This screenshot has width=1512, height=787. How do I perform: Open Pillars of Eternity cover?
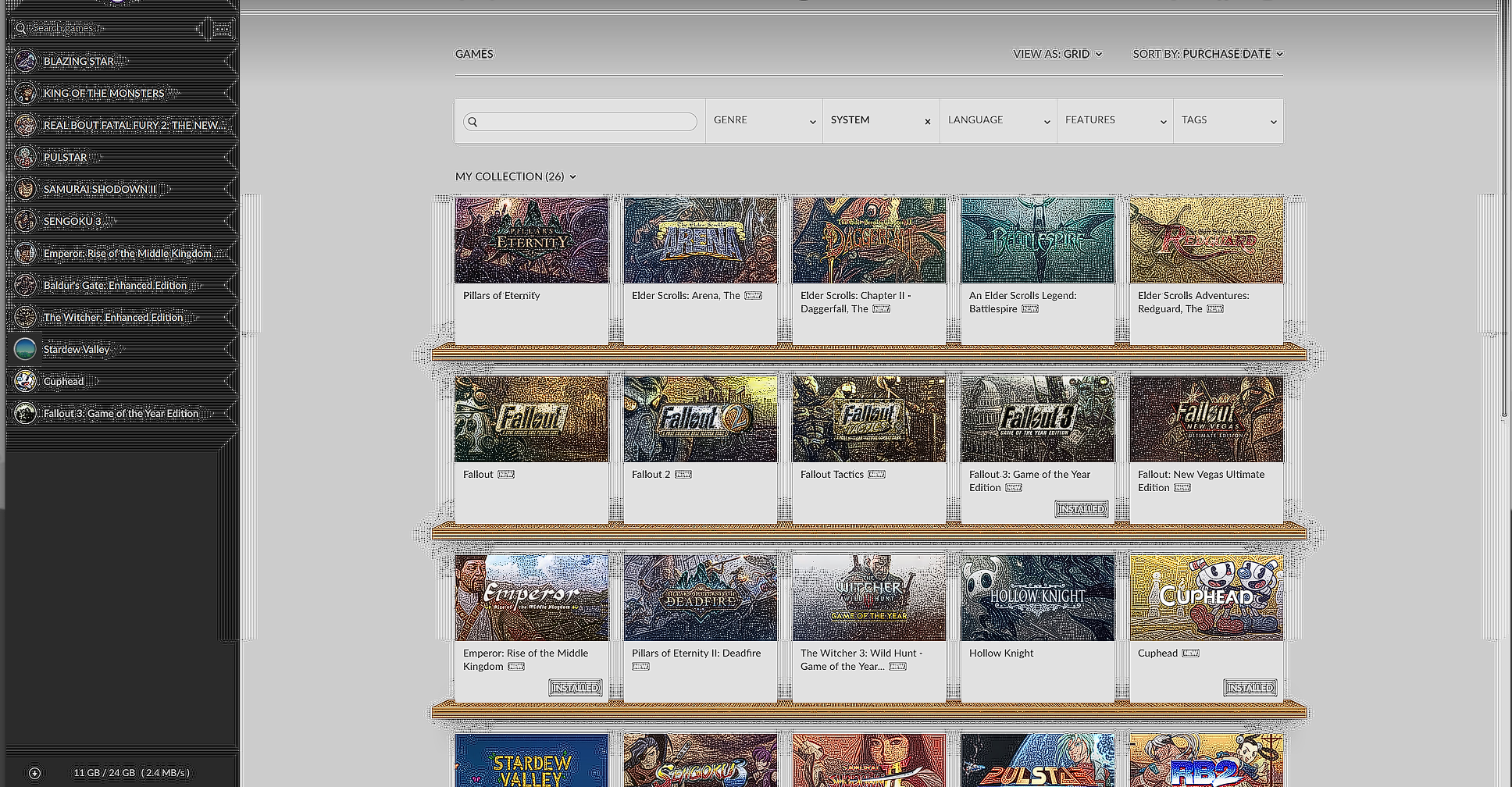[532, 240]
